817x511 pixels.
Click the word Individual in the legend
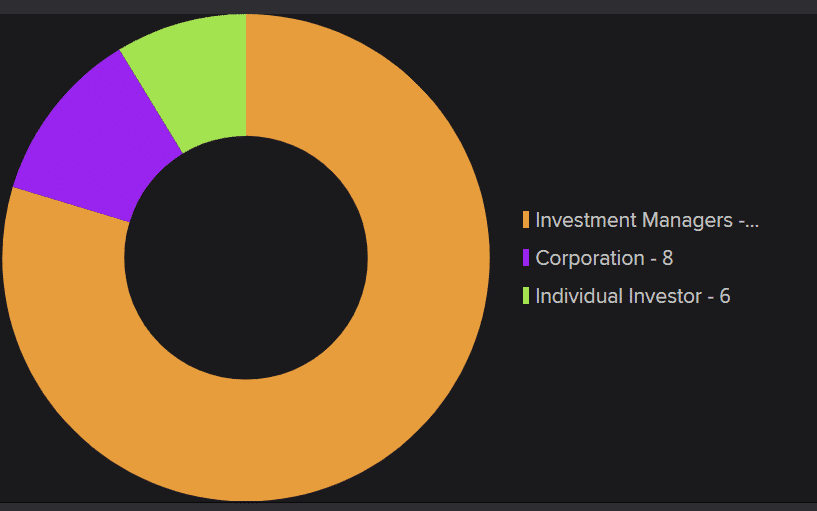tap(578, 296)
